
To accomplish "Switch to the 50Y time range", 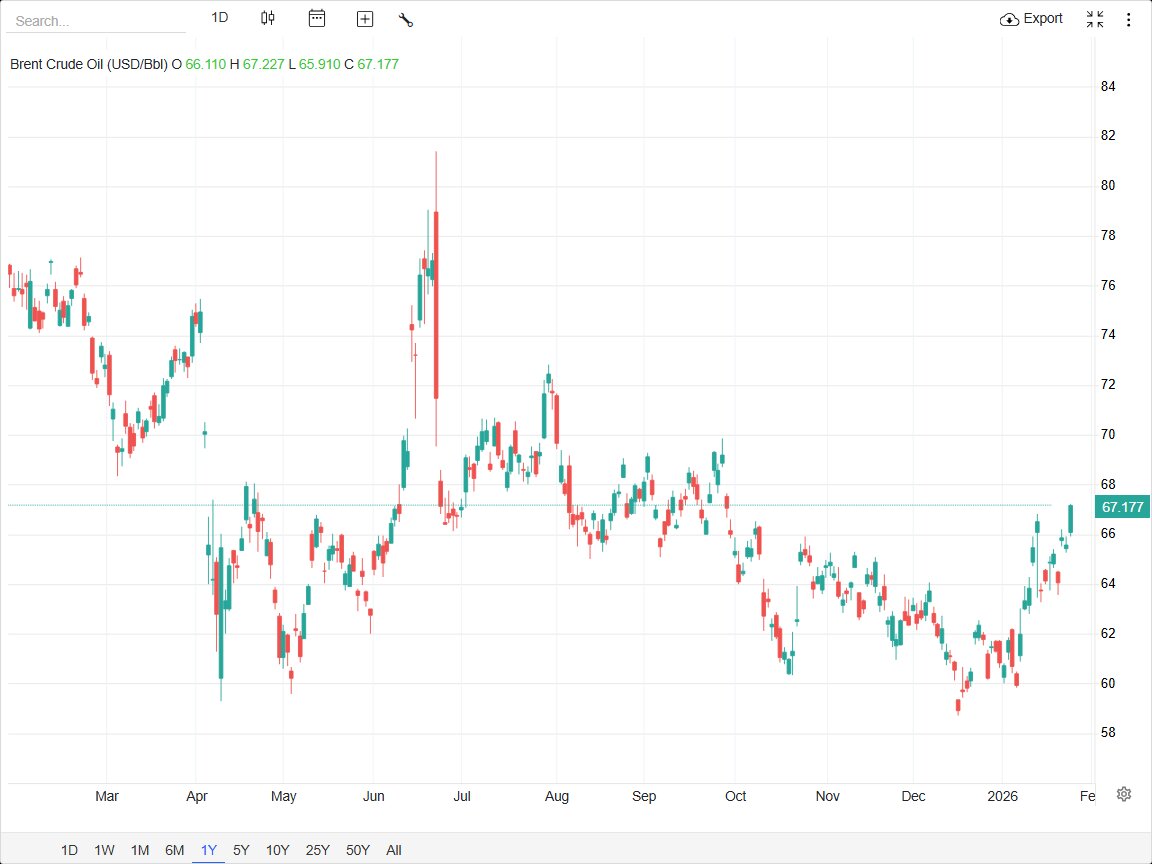I will [358, 850].
